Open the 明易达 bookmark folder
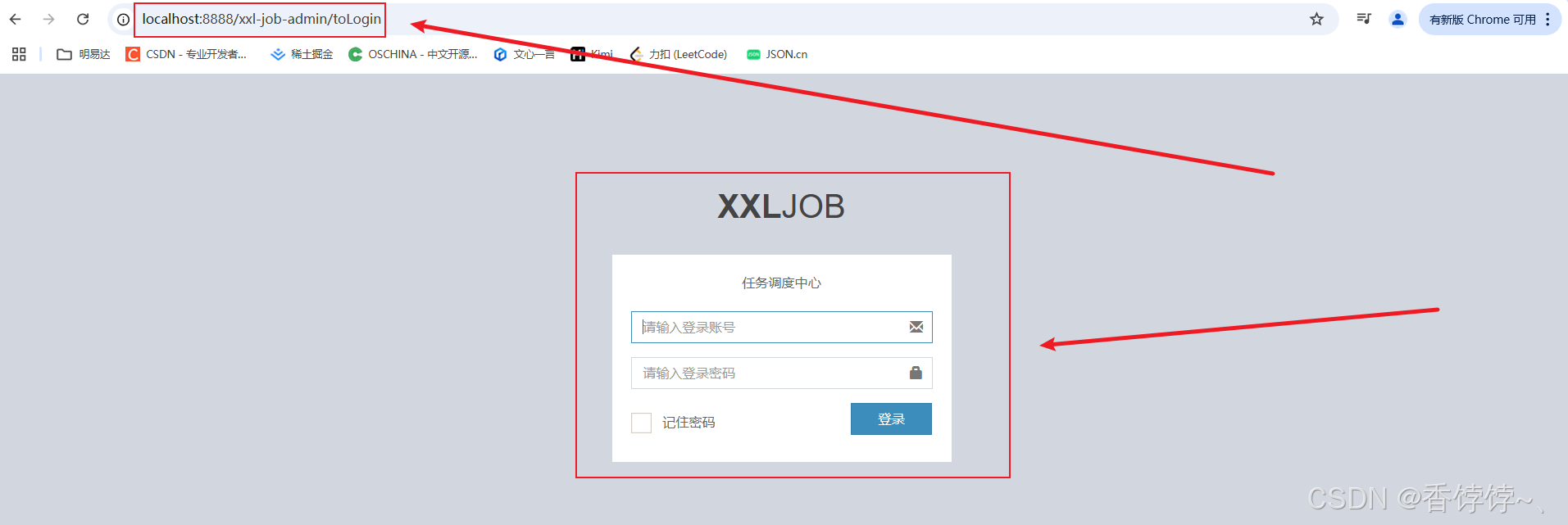This screenshot has height=525, width=1568. pyautogui.click(x=84, y=54)
